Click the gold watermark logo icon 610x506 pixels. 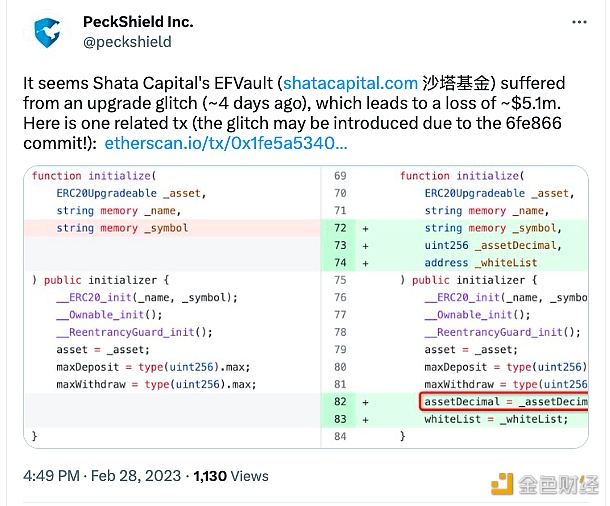[x=502, y=484]
